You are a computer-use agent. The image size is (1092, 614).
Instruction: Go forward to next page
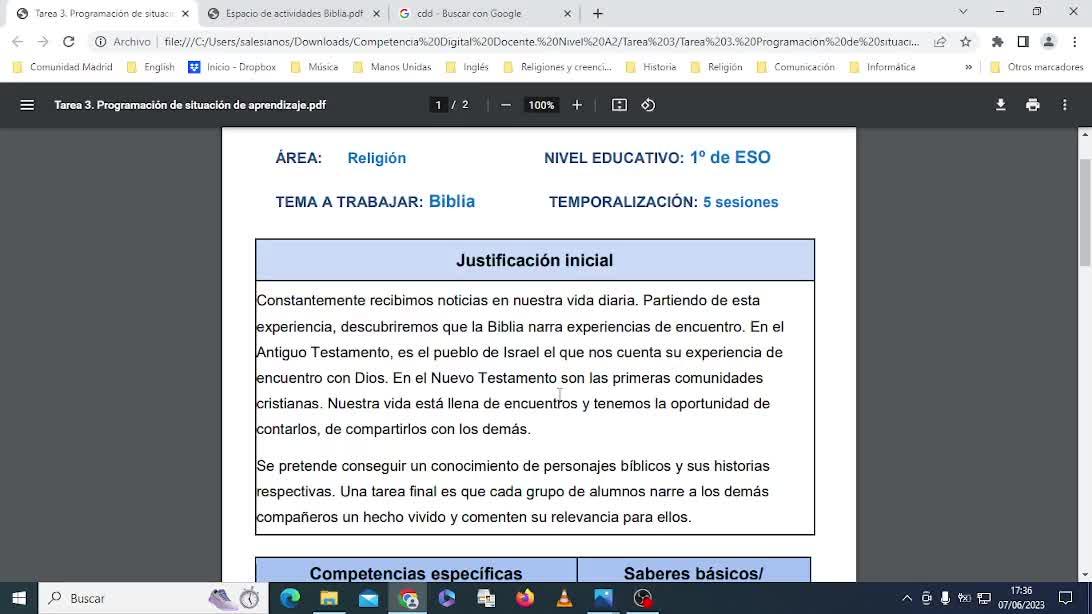(x=42, y=42)
